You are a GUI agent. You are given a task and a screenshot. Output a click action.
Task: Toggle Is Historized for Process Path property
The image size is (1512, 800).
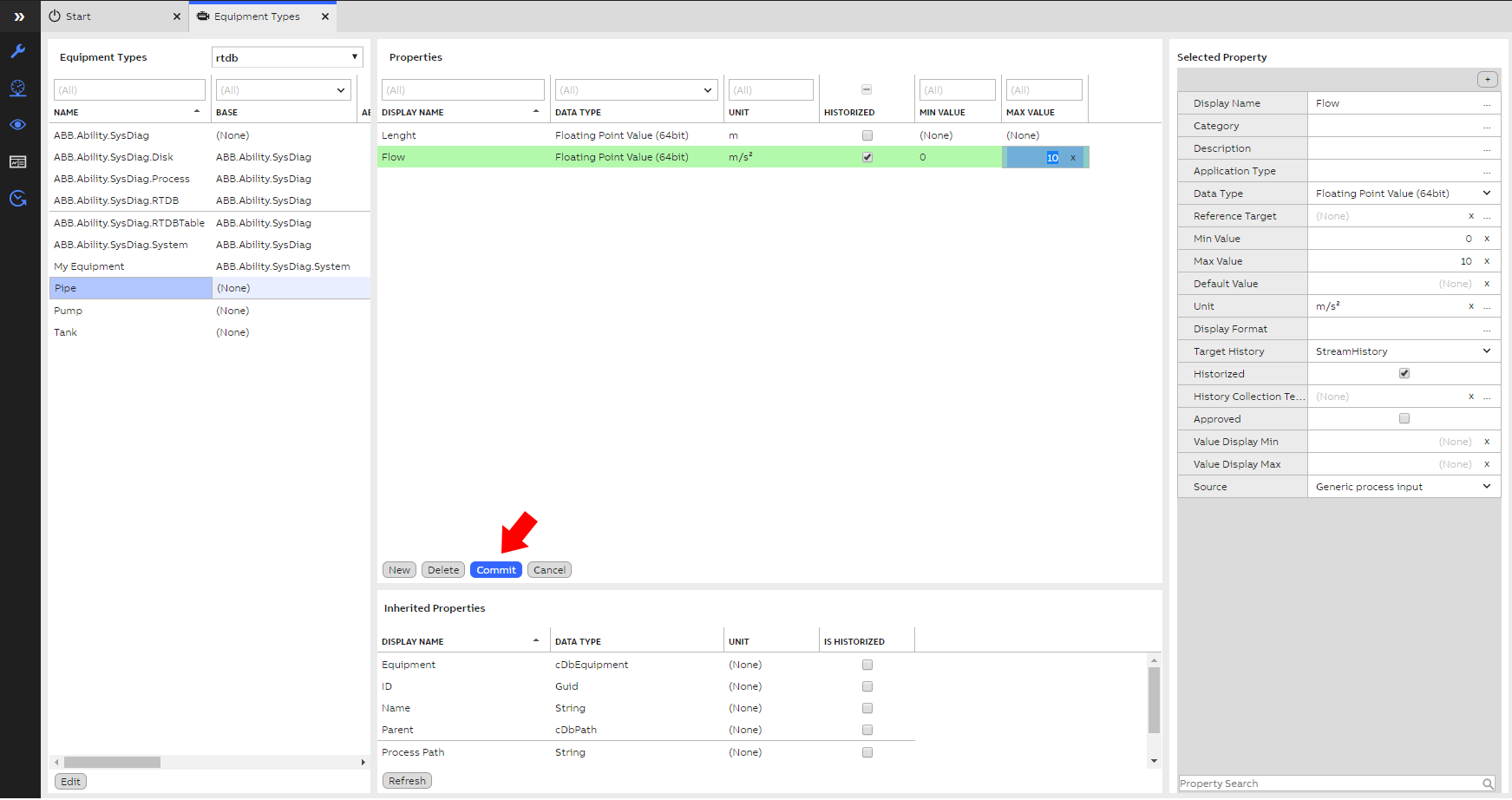pyautogui.click(x=867, y=752)
